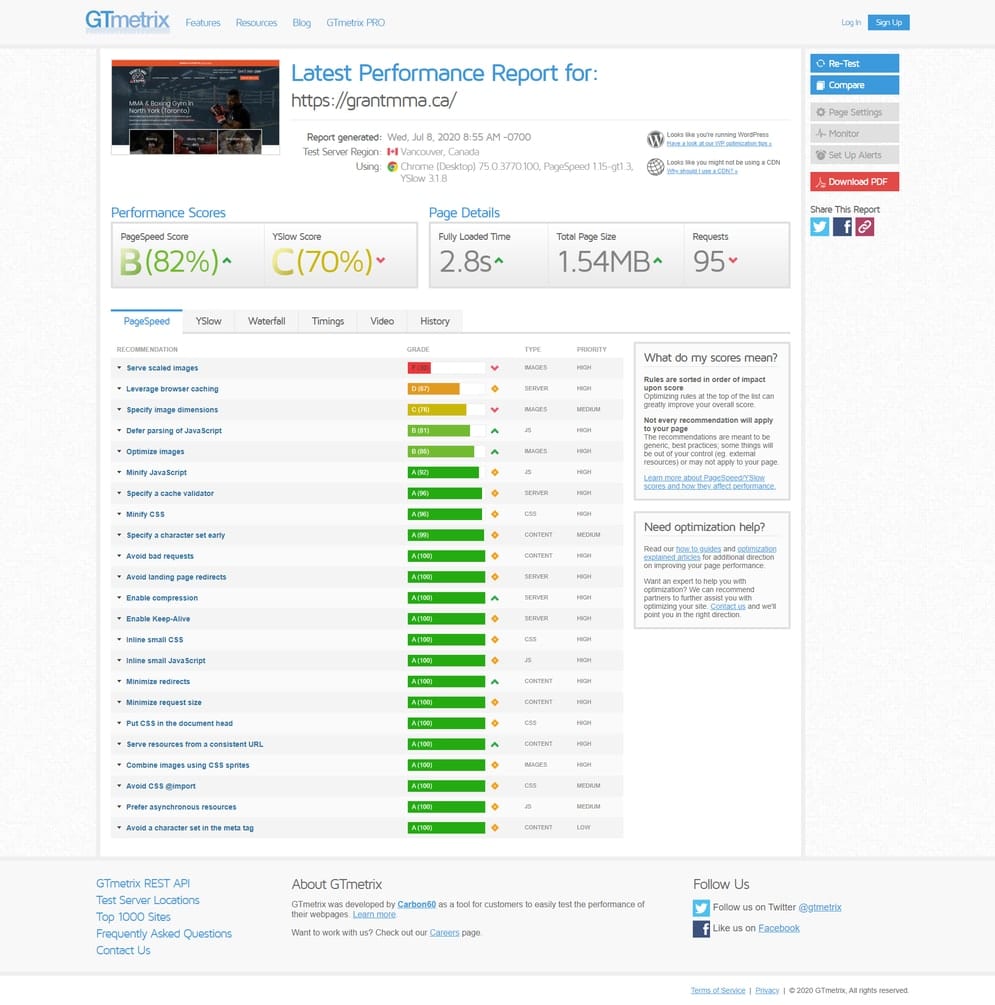The image size is (995, 1005).
Task: Click the grantmma.ca website screenshot thumbnail
Action: tap(195, 107)
